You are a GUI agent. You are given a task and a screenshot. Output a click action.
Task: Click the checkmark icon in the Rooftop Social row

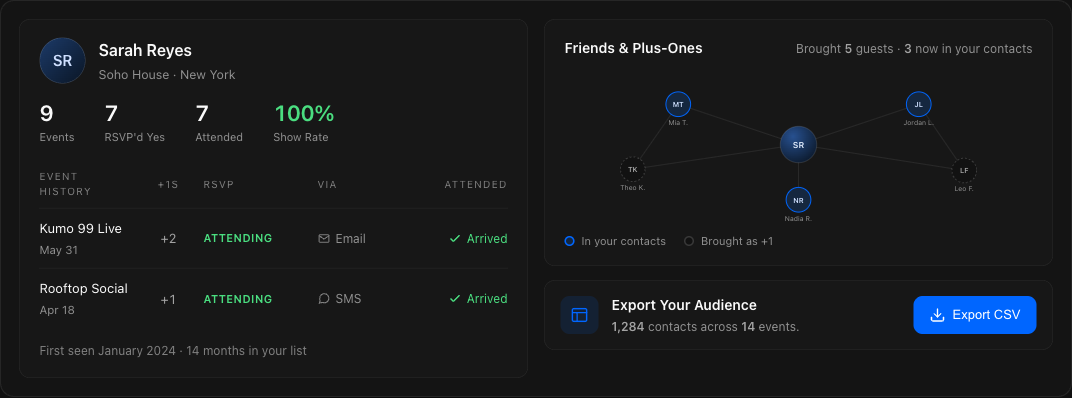point(455,299)
